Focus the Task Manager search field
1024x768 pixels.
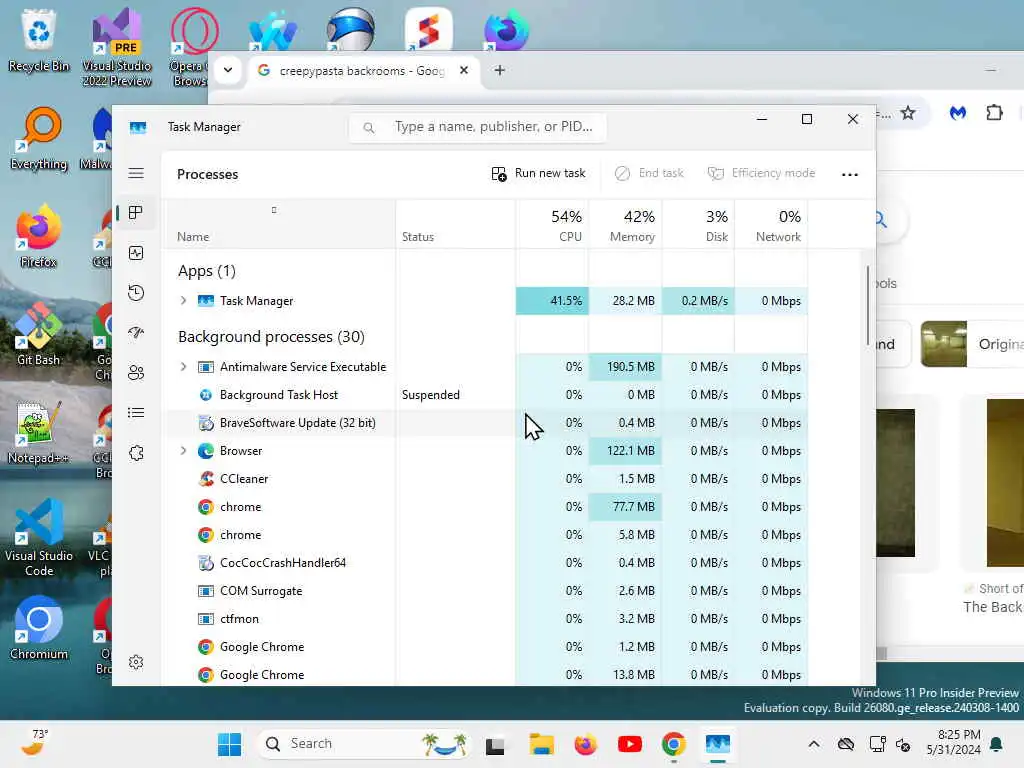[477, 127]
